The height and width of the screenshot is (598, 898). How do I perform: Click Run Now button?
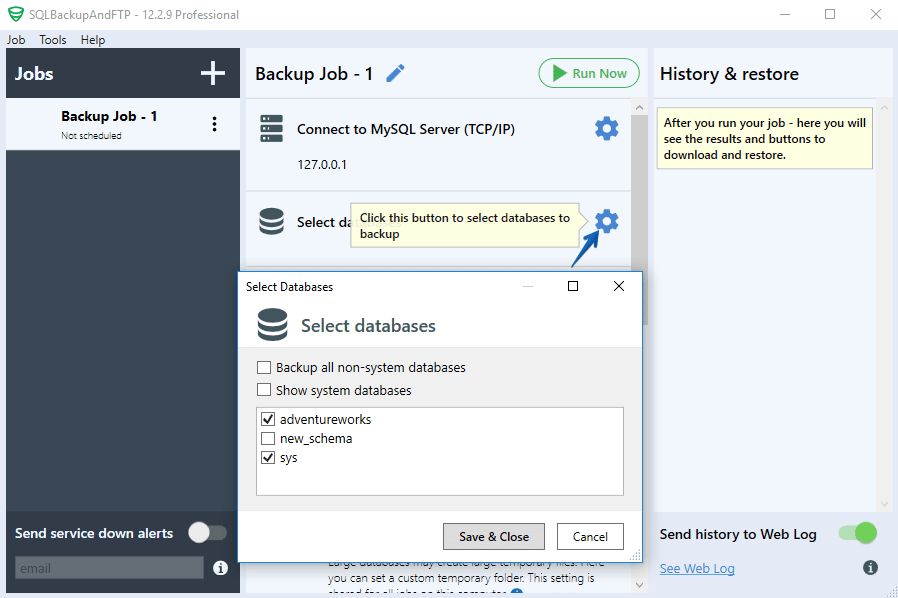point(589,73)
